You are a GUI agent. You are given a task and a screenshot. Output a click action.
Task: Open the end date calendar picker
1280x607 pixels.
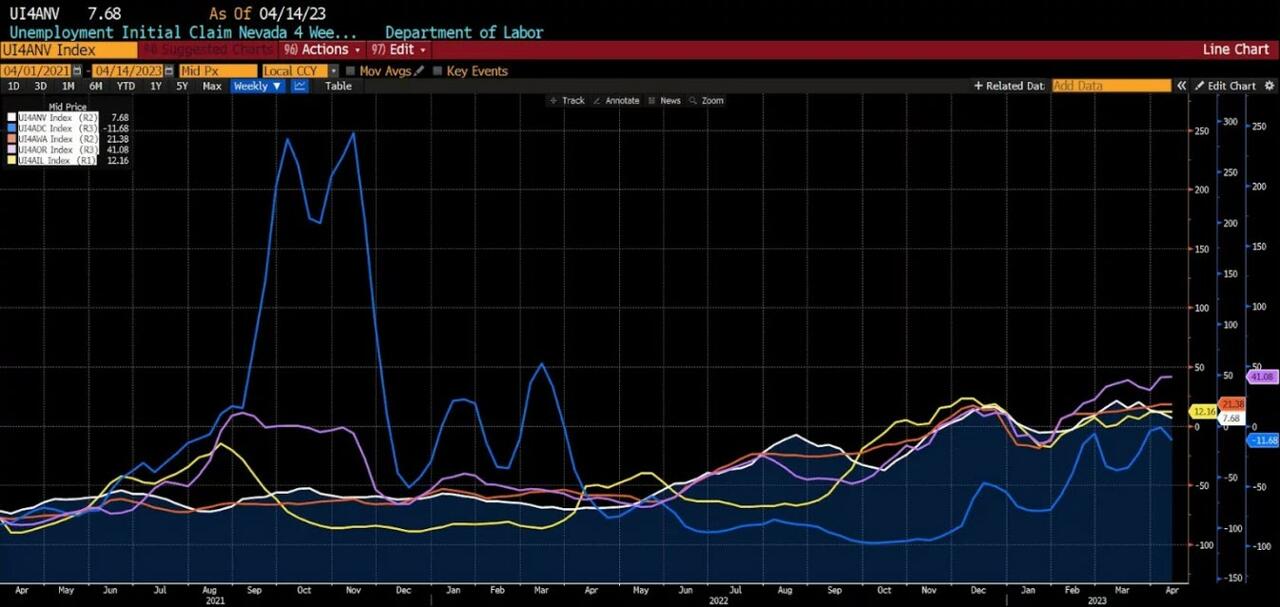click(x=169, y=71)
